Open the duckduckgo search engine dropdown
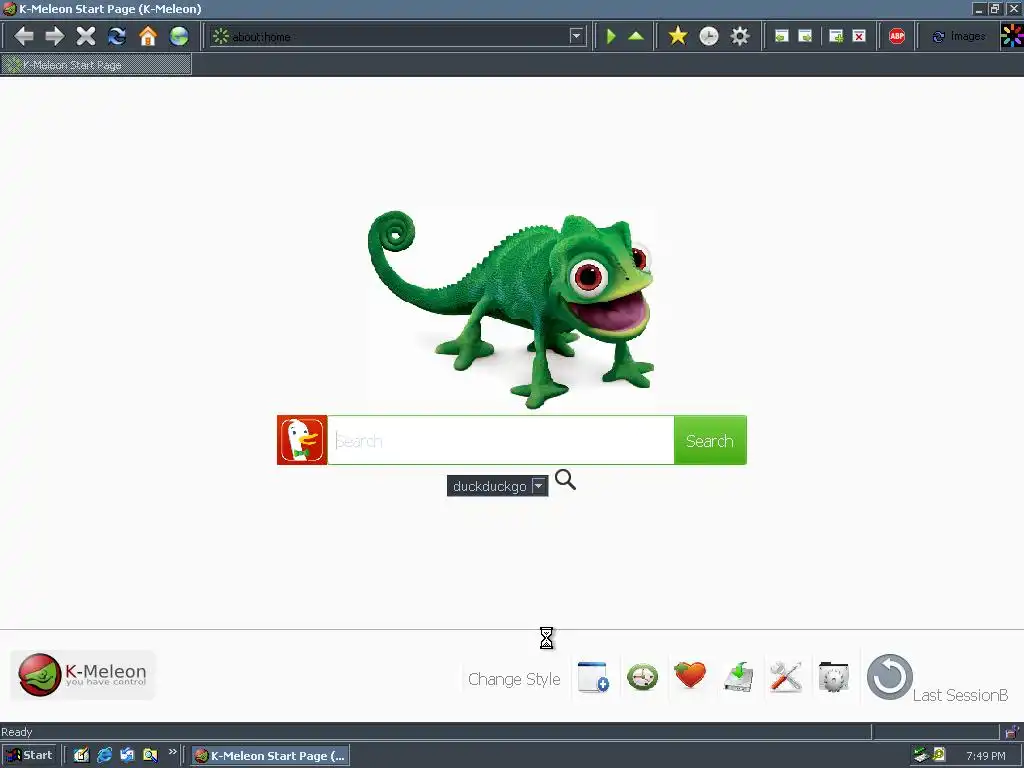This screenshot has height=768, width=1024. coord(497,486)
